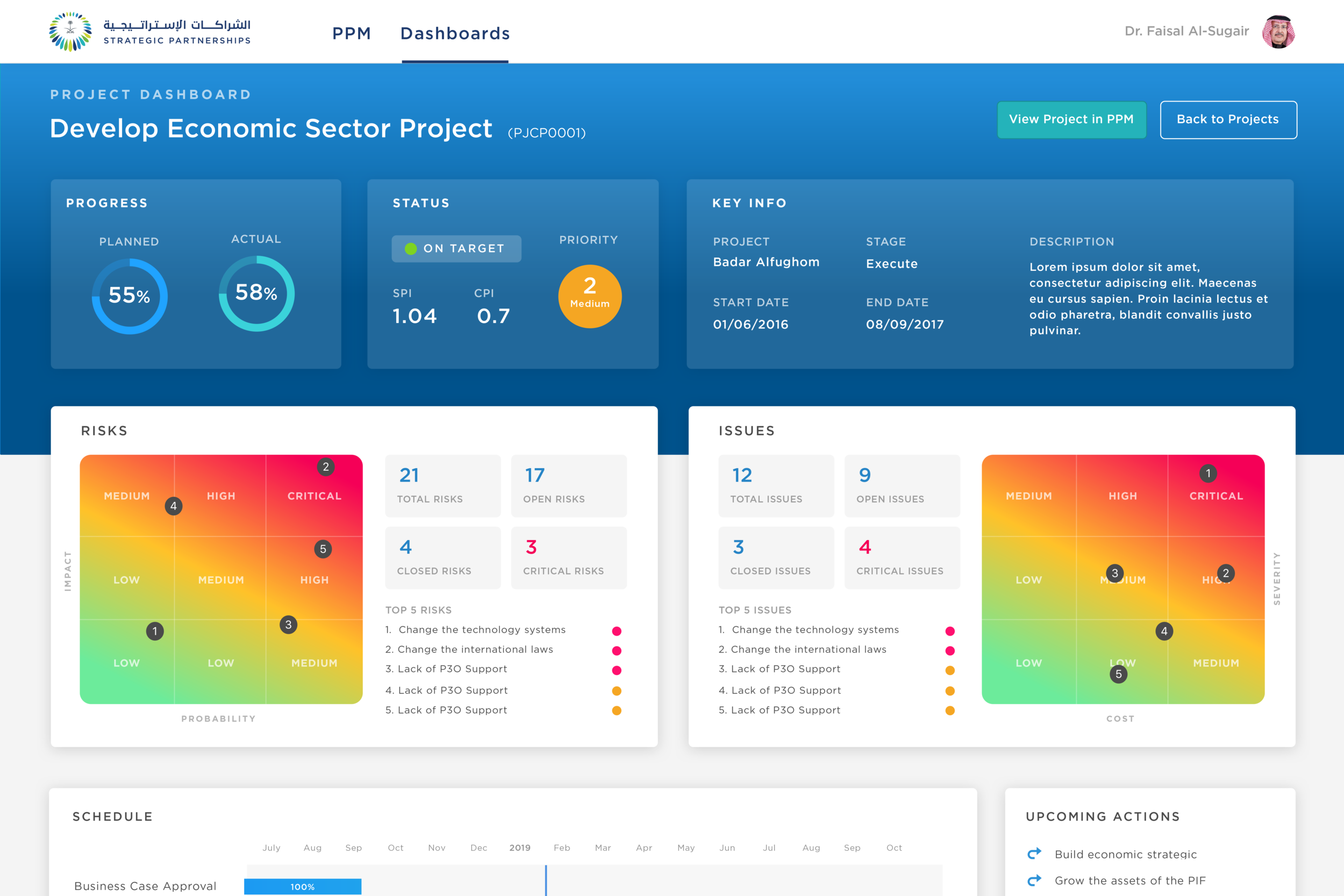Select issue marker 1 in the Critical zone

pyautogui.click(x=1208, y=472)
